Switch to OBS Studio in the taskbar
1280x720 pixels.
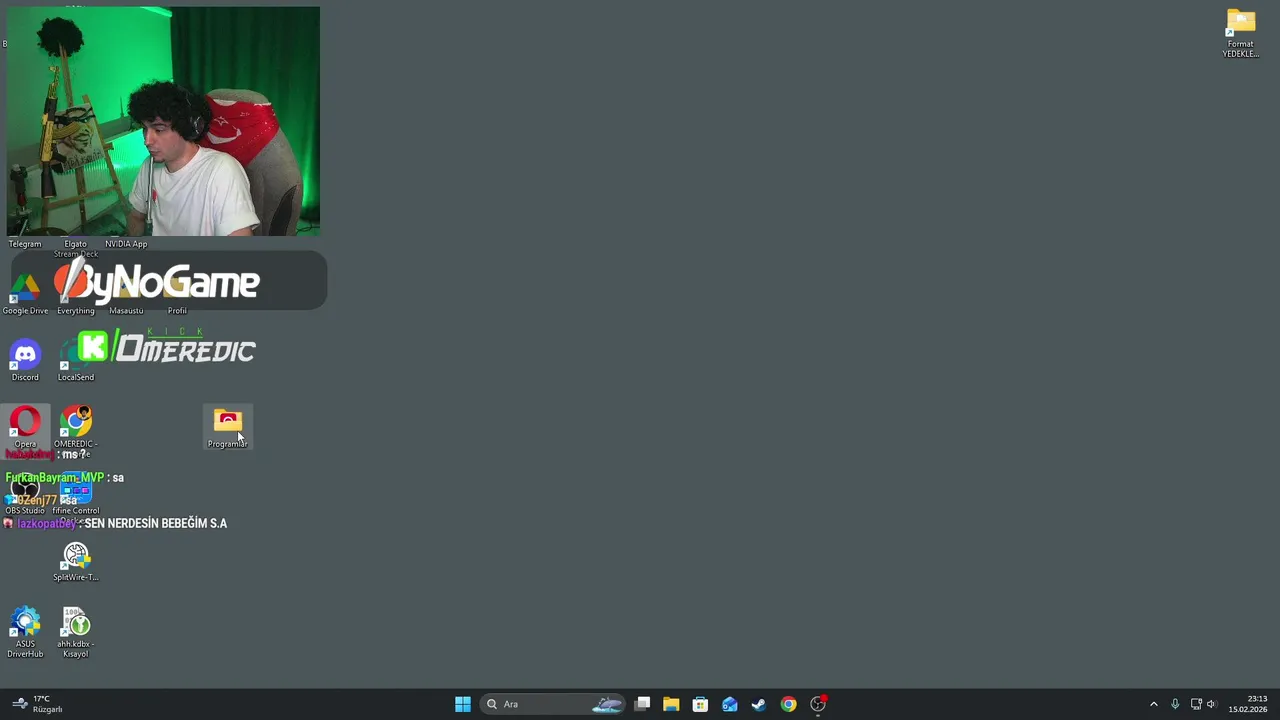click(818, 704)
